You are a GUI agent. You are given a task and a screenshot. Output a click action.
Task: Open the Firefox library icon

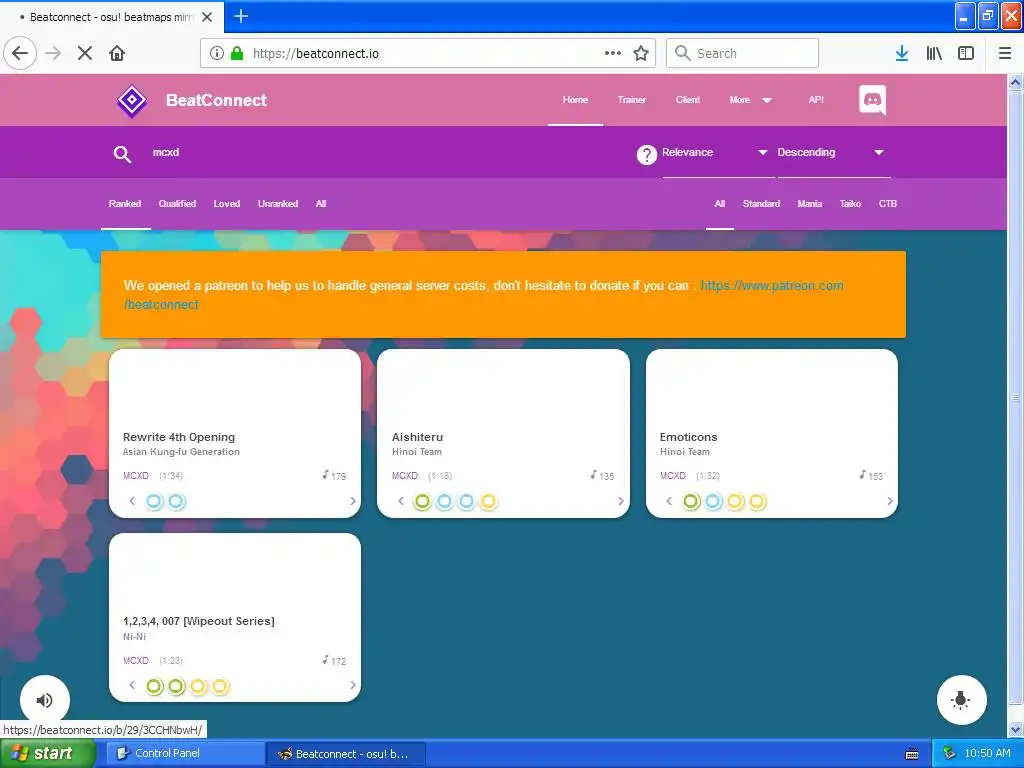pyautogui.click(x=934, y=53)
